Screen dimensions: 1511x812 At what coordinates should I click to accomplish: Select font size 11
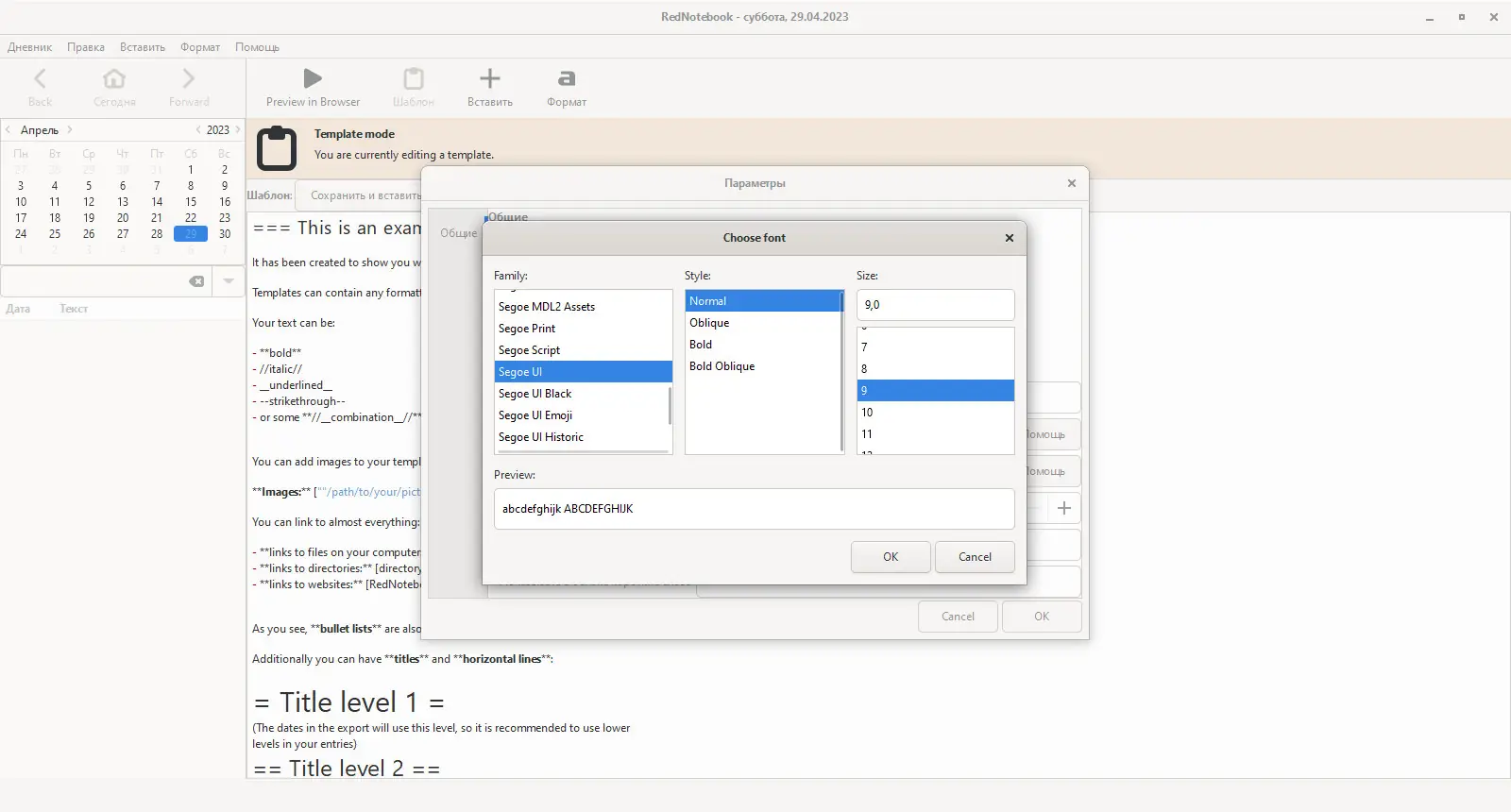[x=935, y=434]
